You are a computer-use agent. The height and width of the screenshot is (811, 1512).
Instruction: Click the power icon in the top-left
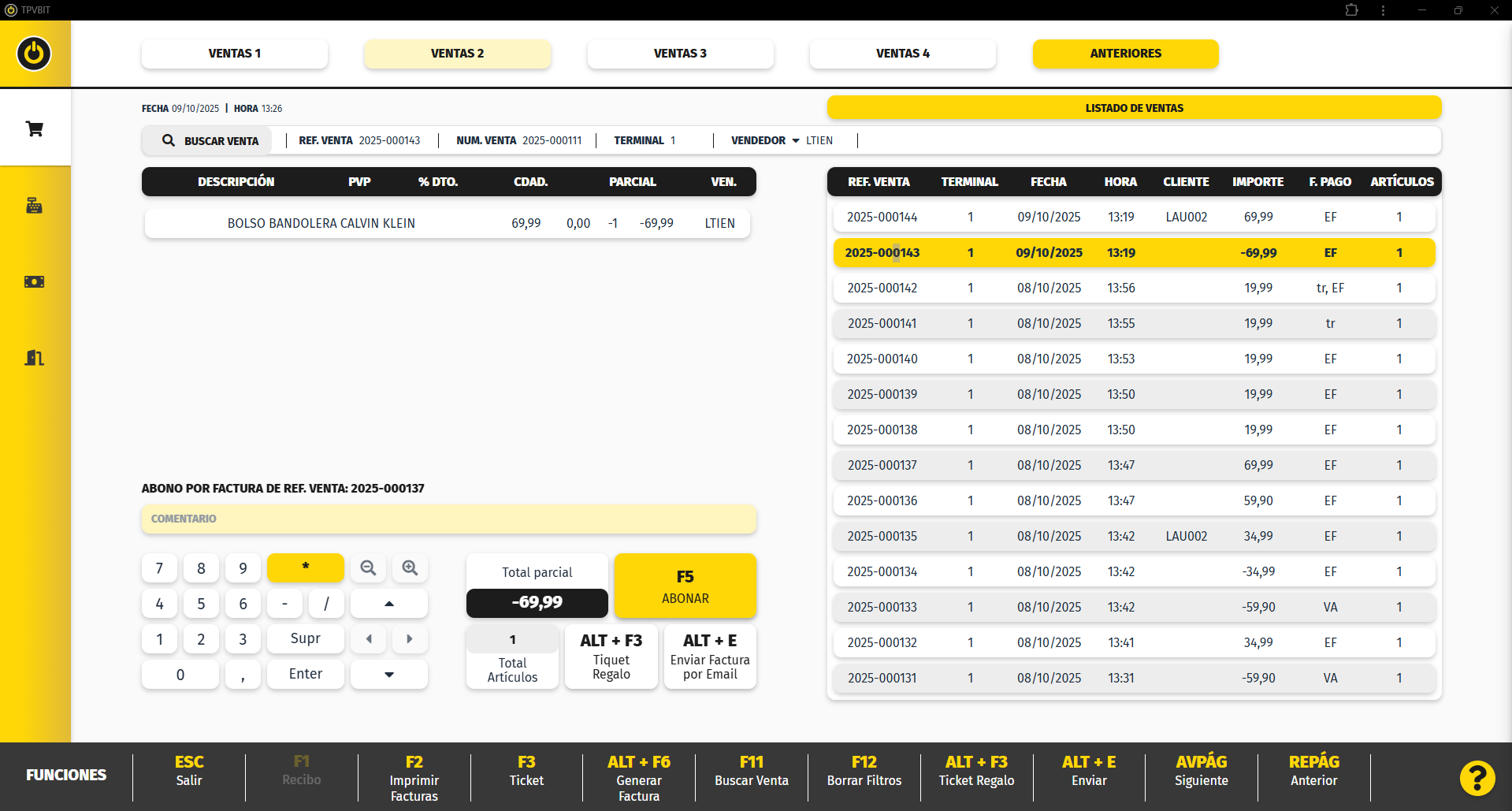pyautogui.click(x=34, y=54)
